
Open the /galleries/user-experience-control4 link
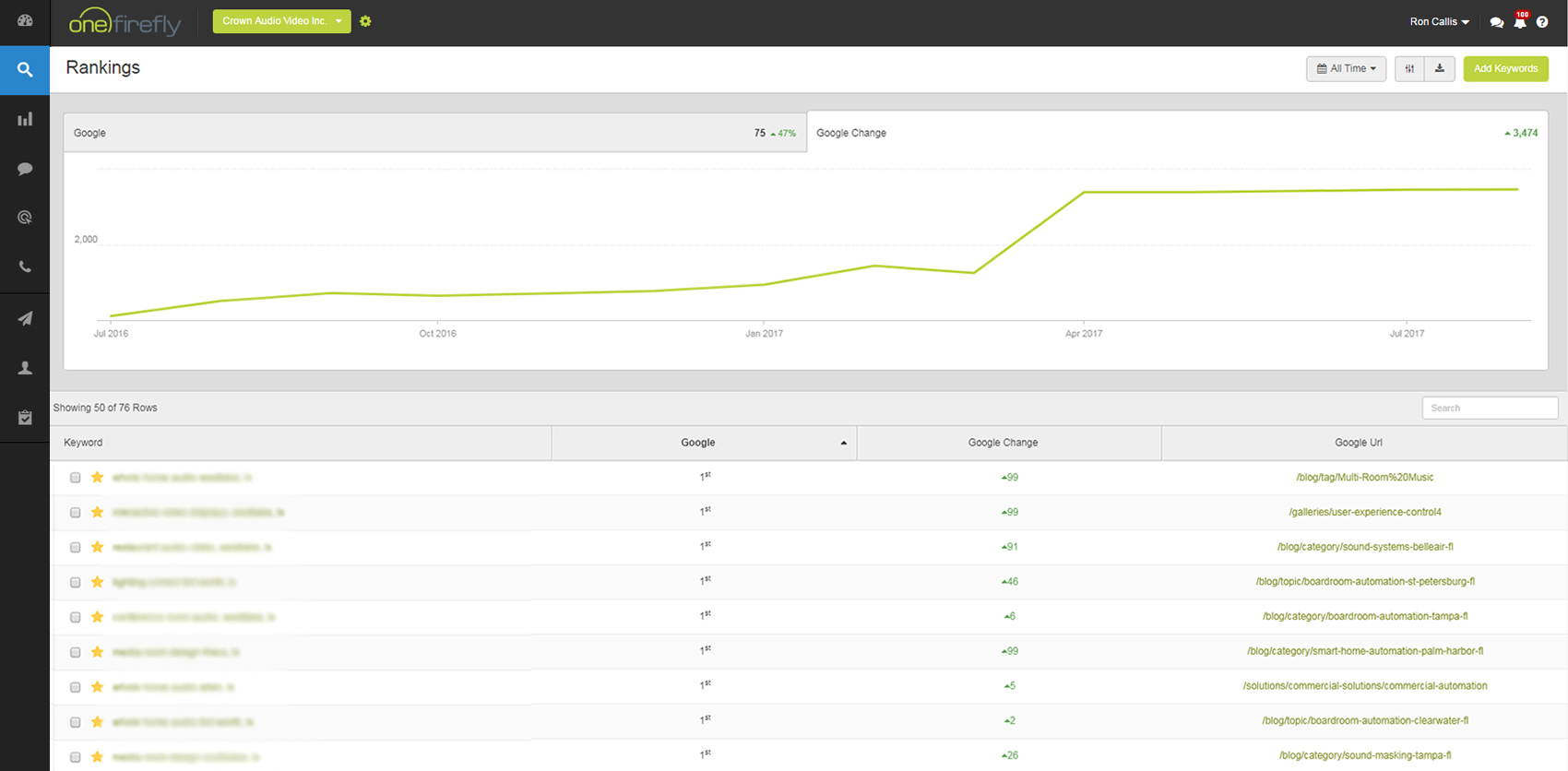pos(1364,512)
